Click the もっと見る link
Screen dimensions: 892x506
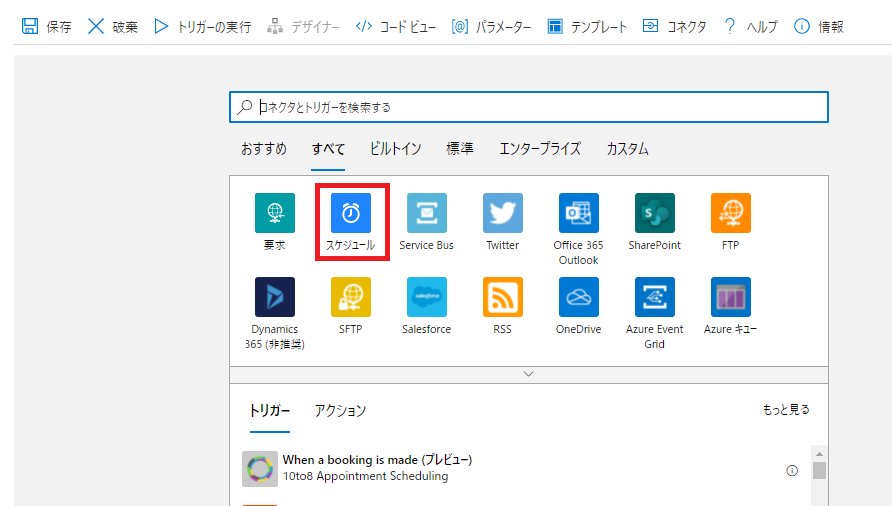pyautogui.click(x=786, y=409)
